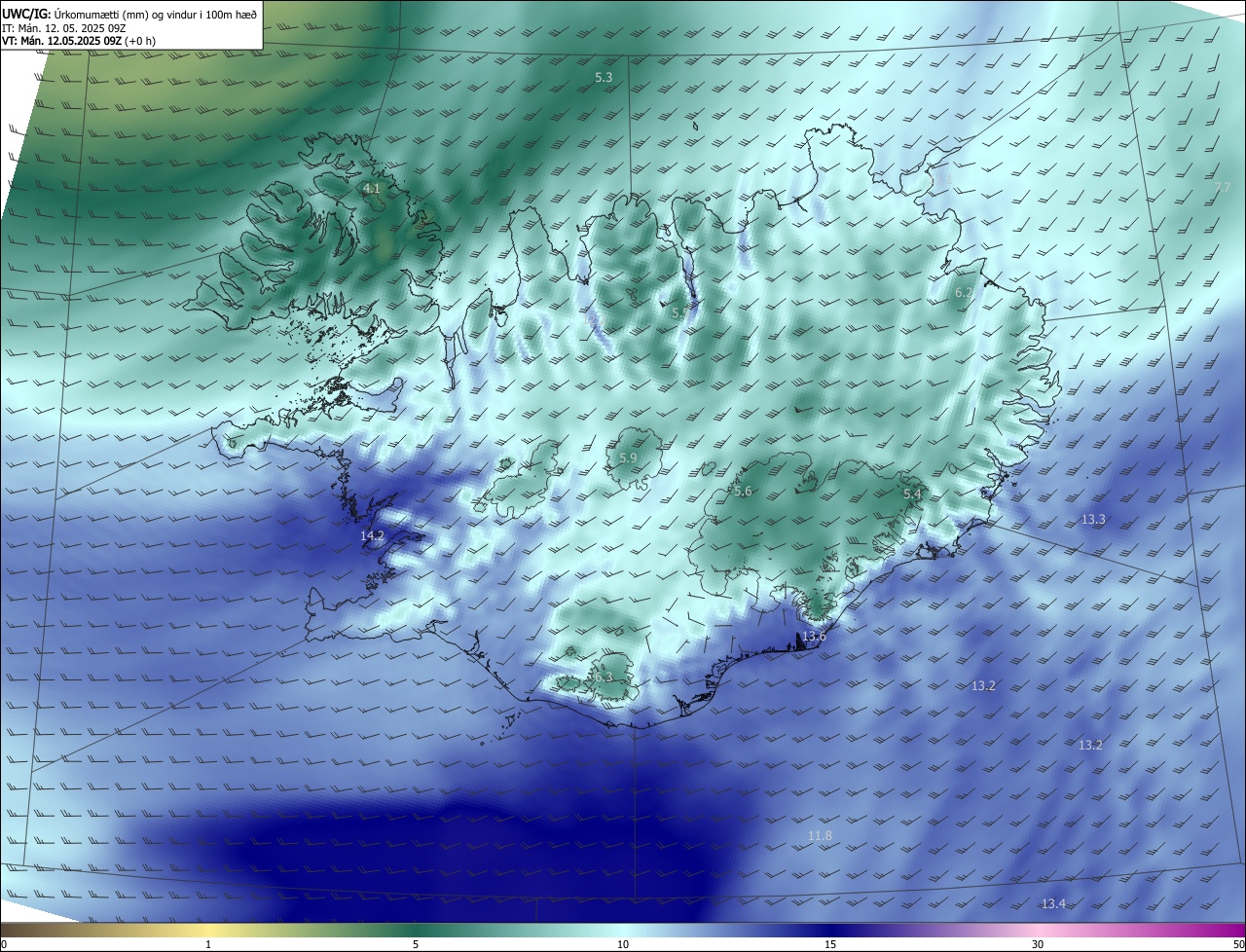
Task: Click the 1 tick on the color scale
Action: click(x=208, y=944)
